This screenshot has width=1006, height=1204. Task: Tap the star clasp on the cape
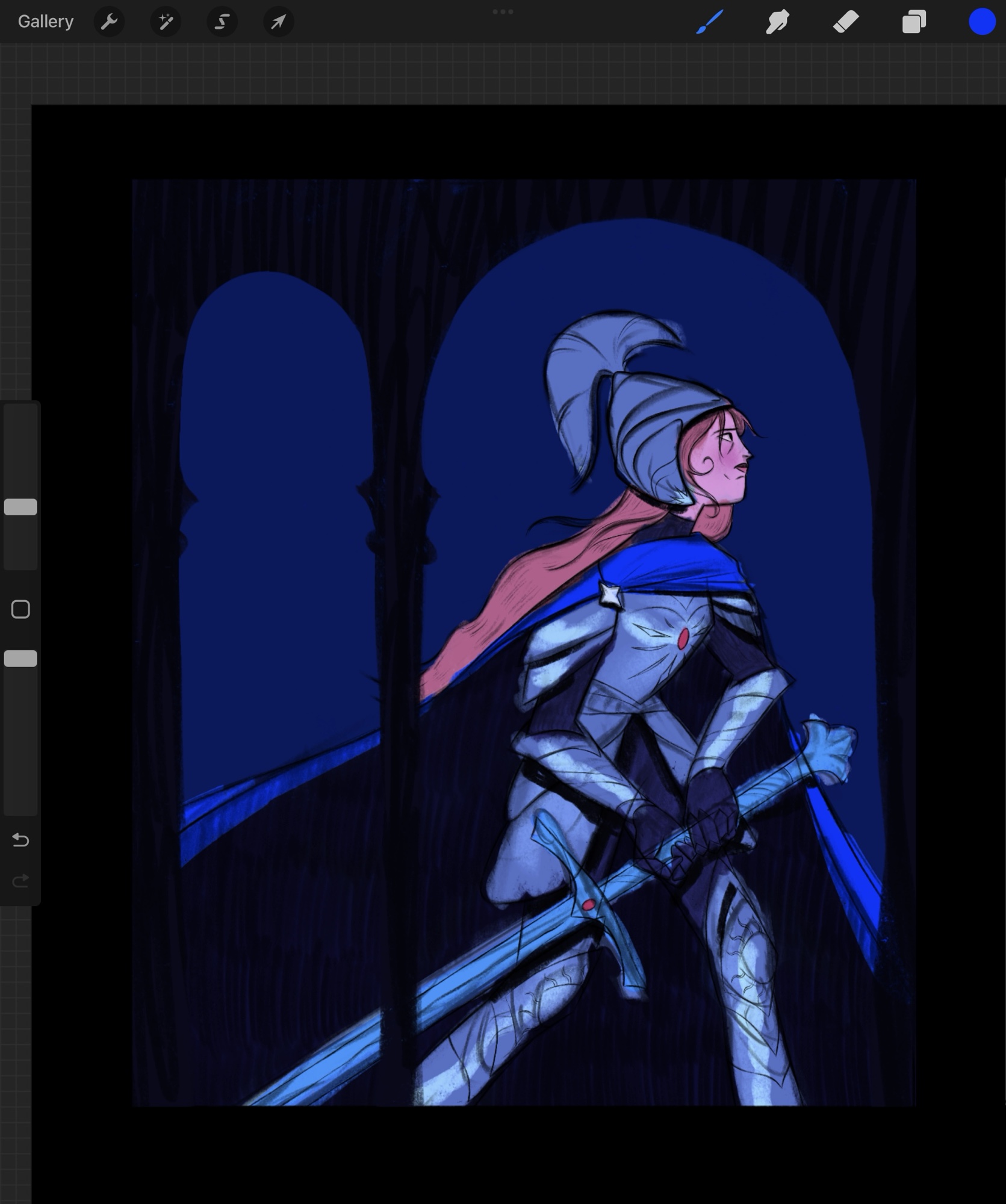coord(609,594)
